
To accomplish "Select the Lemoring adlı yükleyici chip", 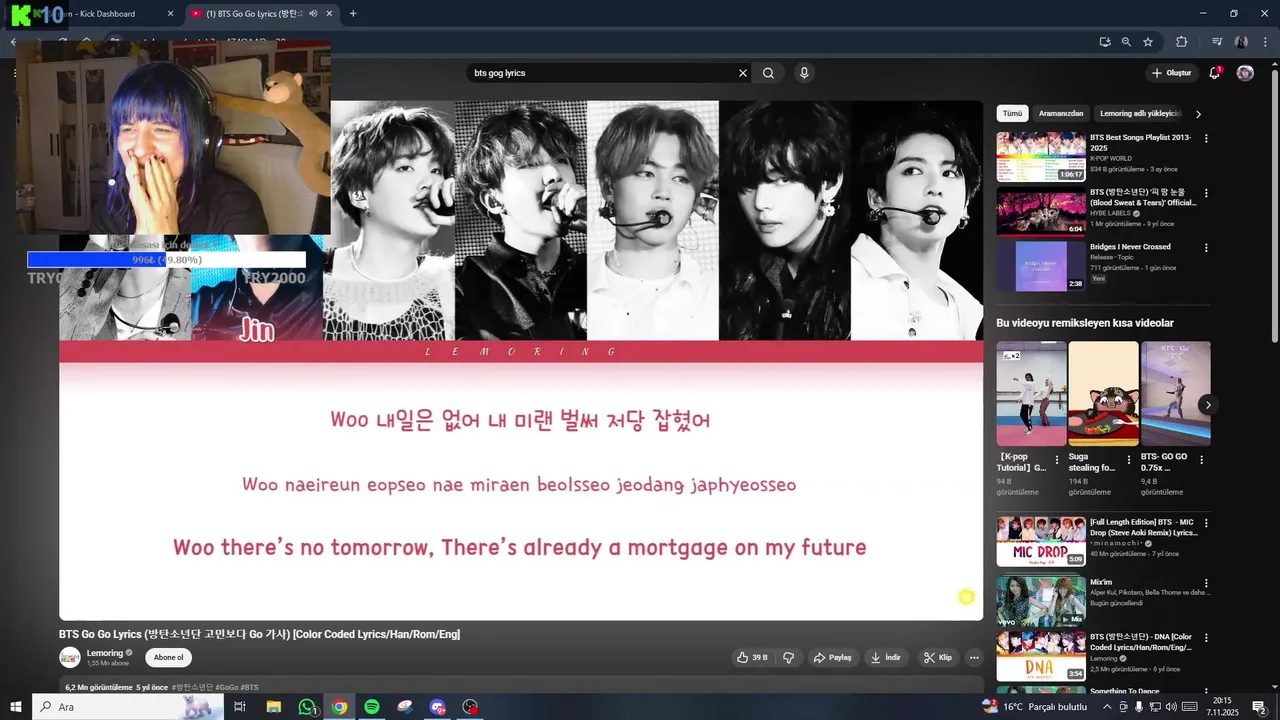I will pyautogui.click(x=1140, y=114).
